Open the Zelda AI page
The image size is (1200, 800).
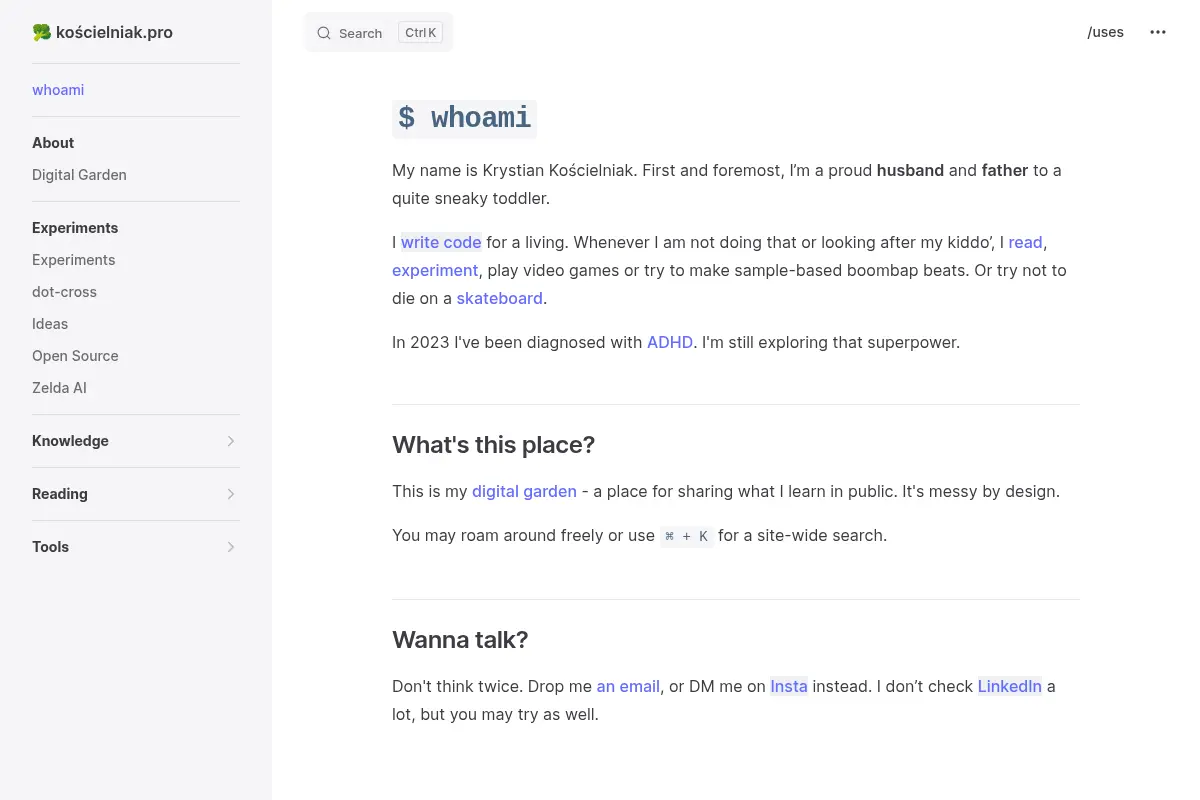click(x=59, y=388)
